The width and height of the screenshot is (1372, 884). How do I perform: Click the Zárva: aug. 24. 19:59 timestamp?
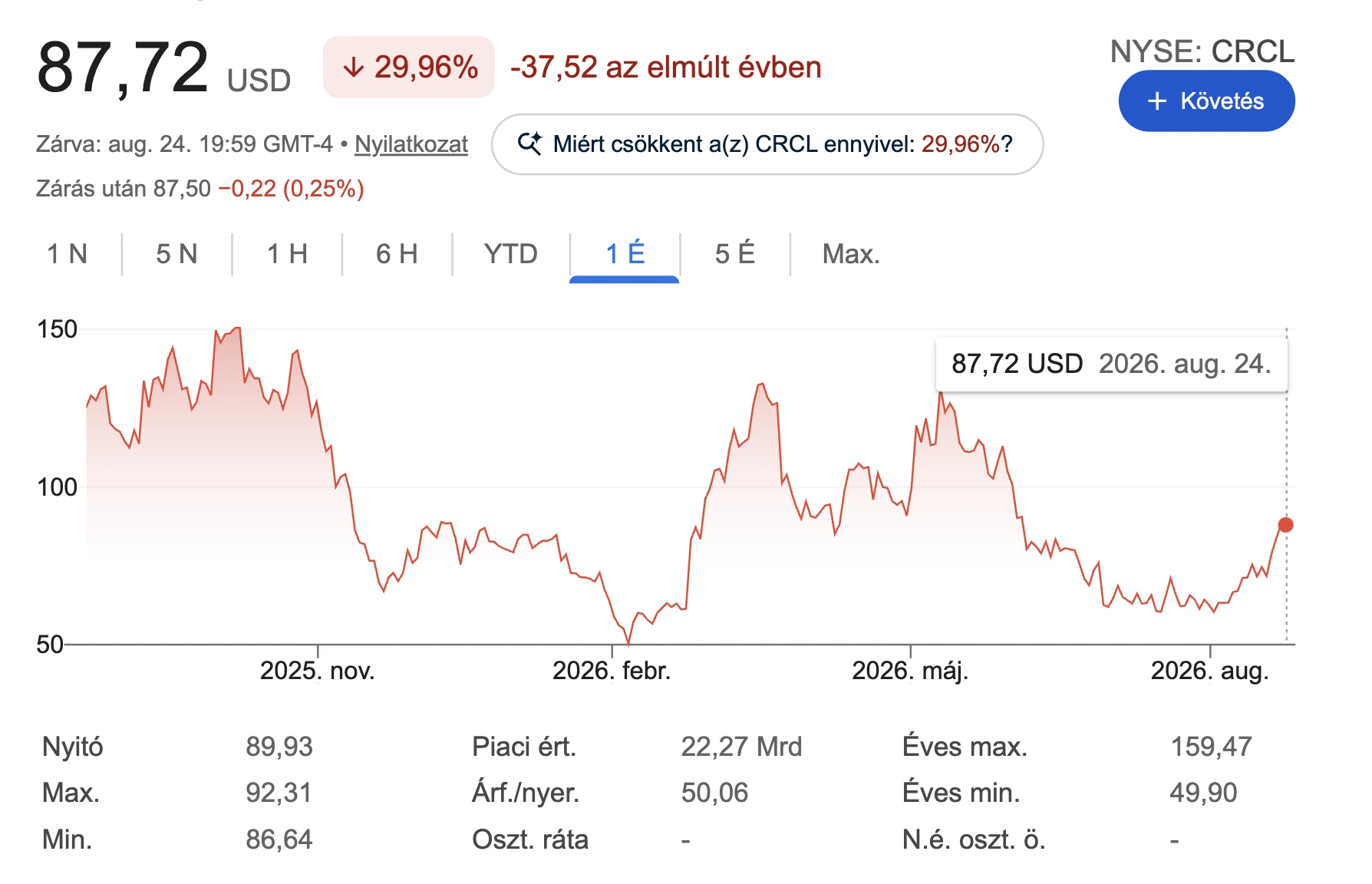point(184,144)
